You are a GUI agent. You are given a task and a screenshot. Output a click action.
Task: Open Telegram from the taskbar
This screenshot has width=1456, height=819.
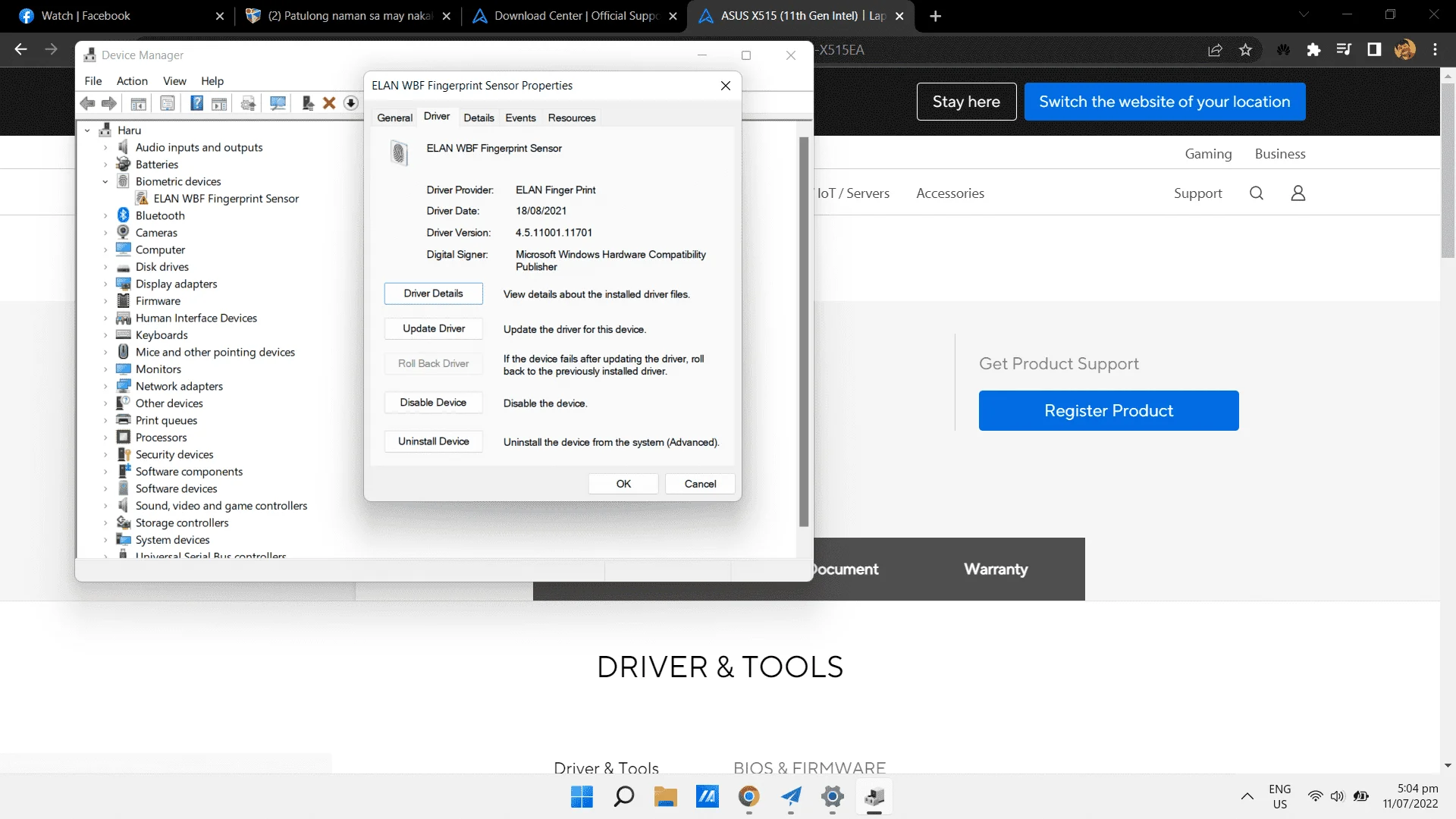coord(791,797)
